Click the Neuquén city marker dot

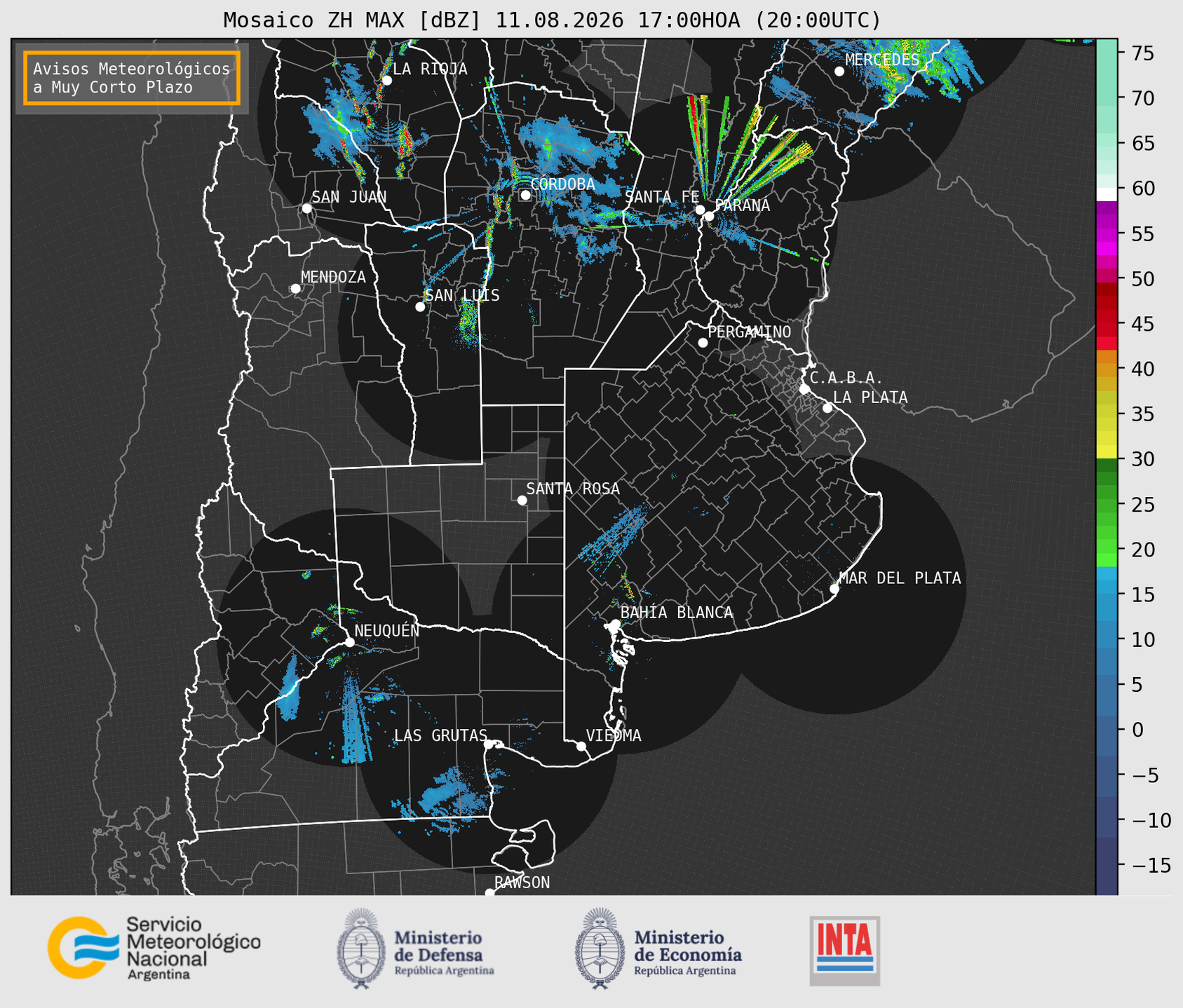pyautogui.click(x=349, y=642)
